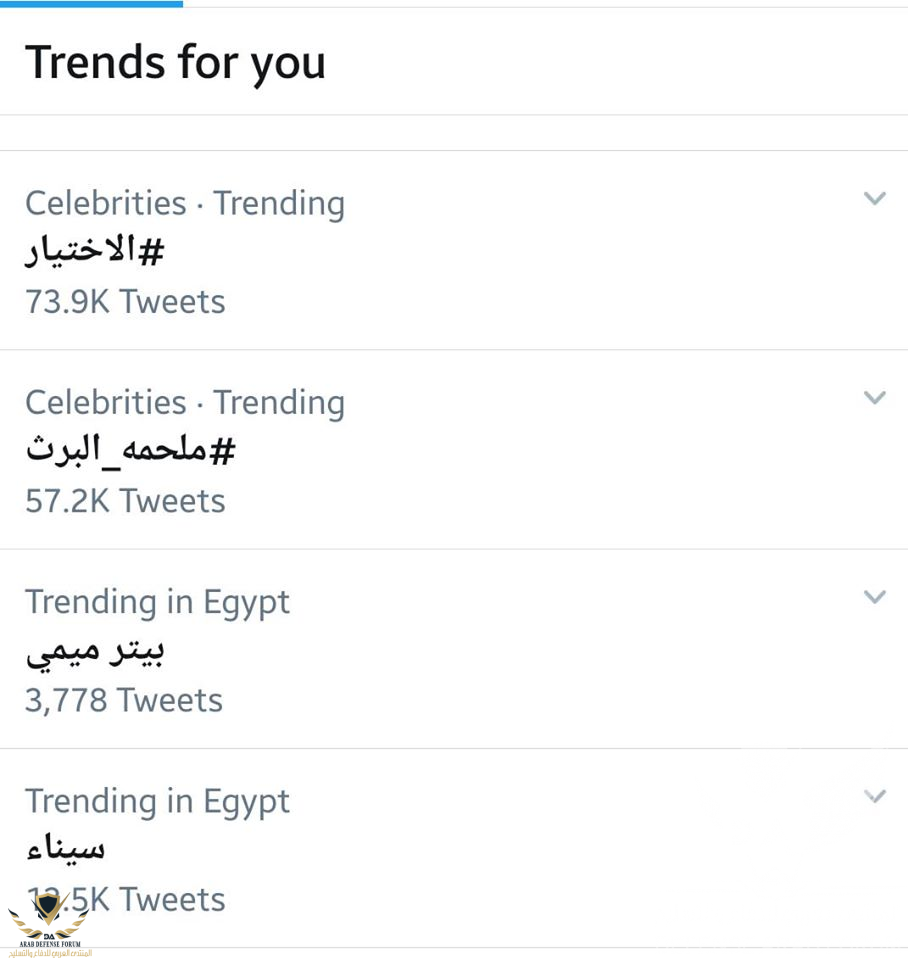Select Trending in Egypt label above بيتر ميمي
The width and height of the screenshot is (908, 960).
(157, 603)
